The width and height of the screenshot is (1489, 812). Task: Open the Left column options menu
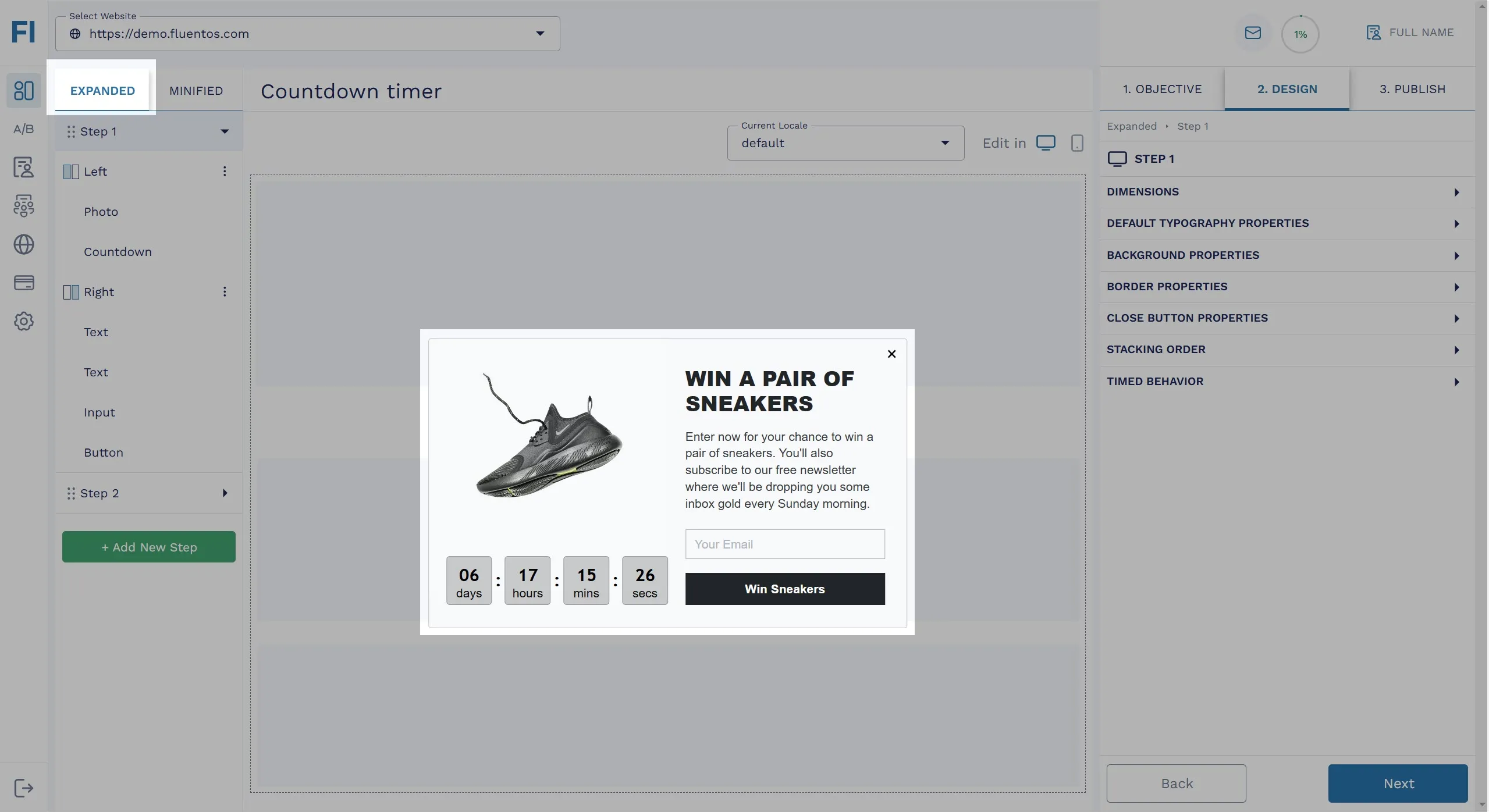tap(225, 172)
